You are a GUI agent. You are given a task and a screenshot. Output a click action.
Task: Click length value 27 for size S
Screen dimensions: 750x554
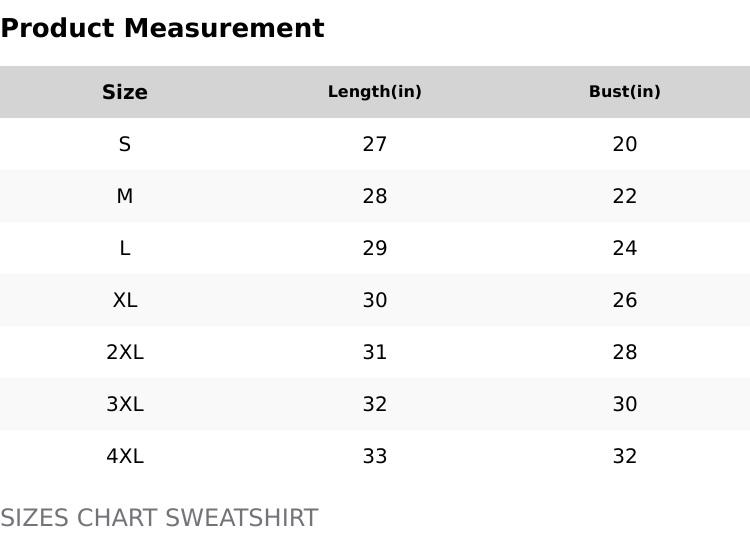click(375, 144)
